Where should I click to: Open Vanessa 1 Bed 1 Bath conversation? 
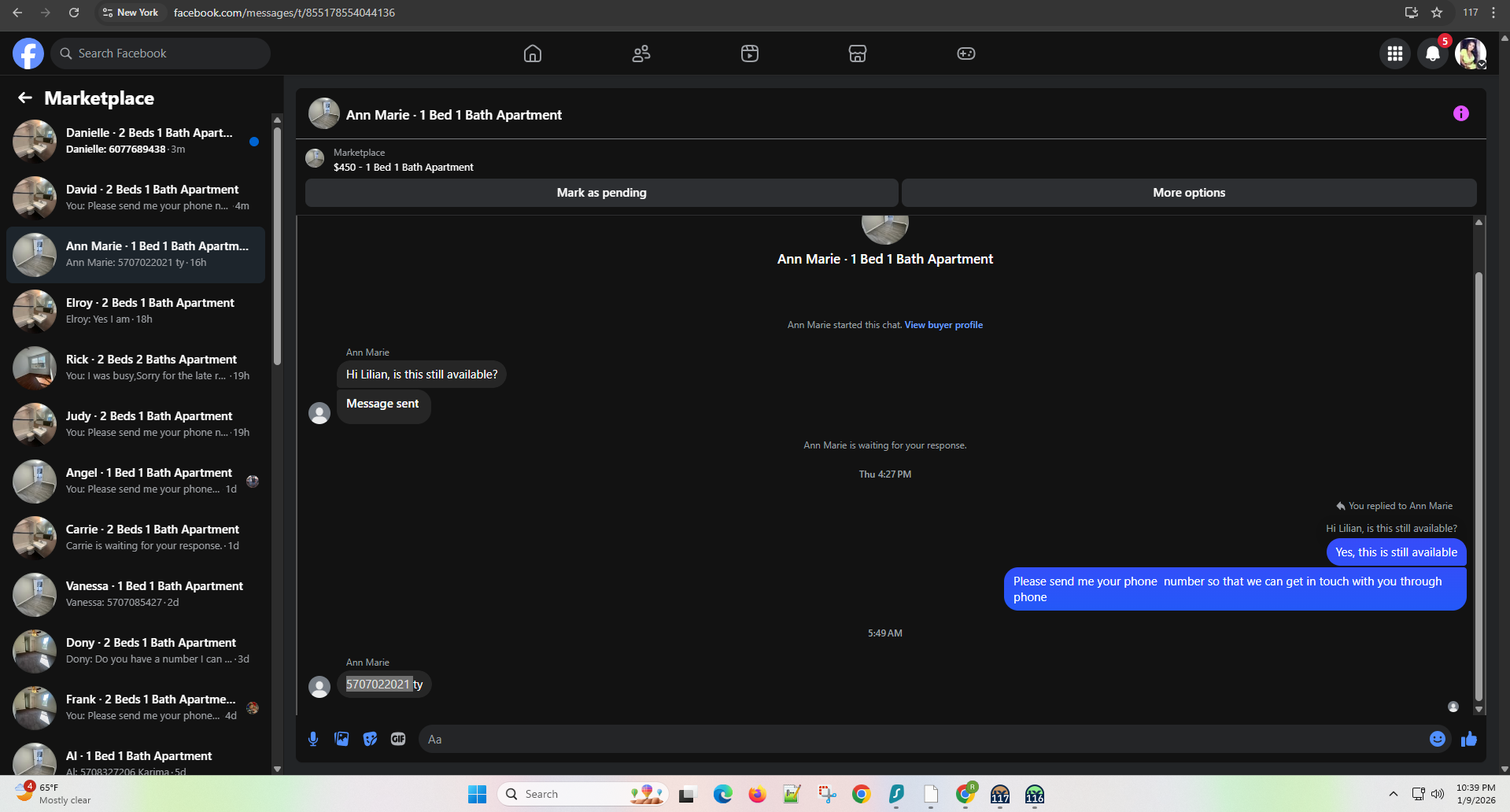pyautogui.click(x=135, y=595)
